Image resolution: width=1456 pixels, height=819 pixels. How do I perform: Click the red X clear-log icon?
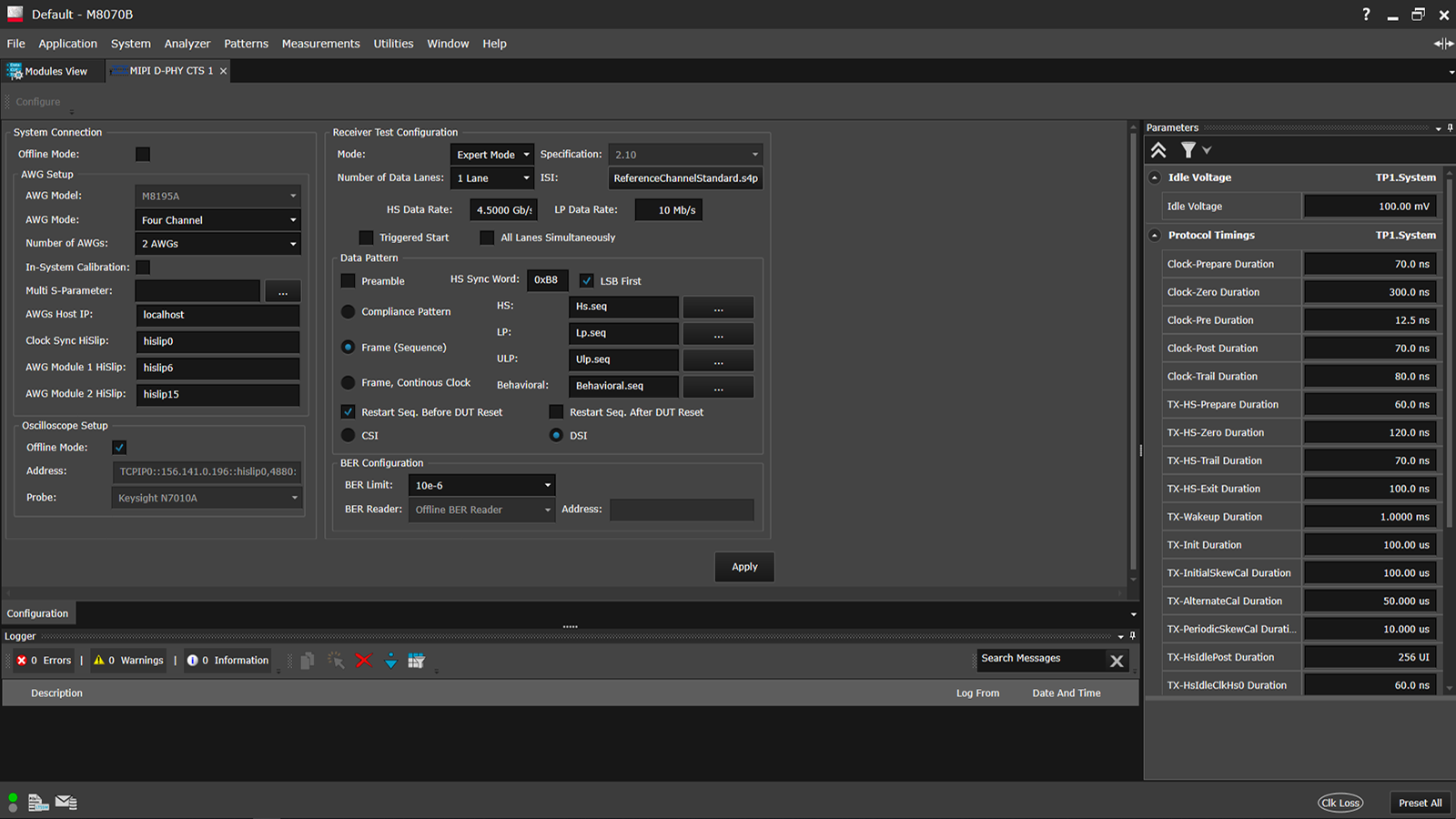point(363,661)
